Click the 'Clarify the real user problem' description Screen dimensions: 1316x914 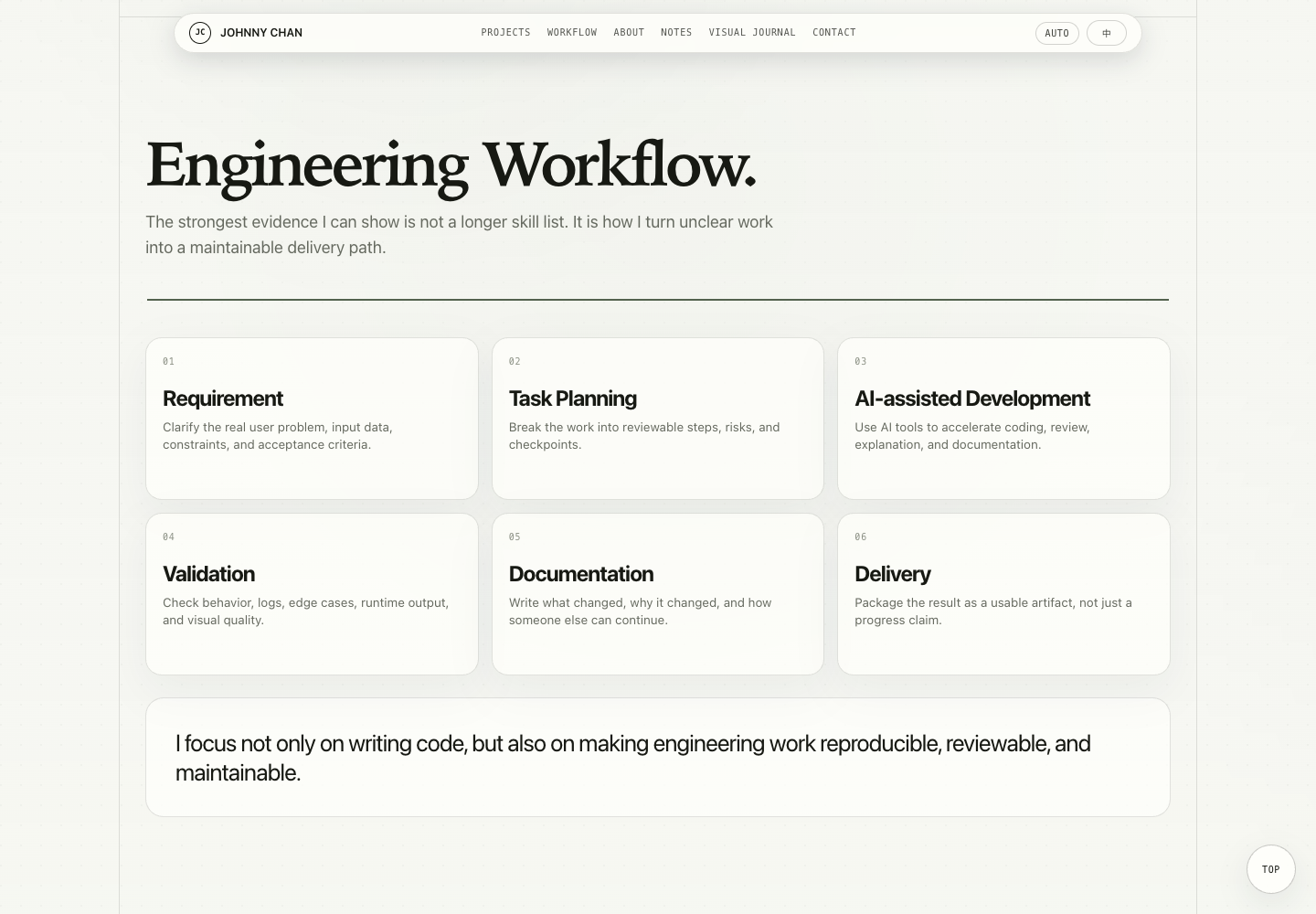[278, 436]
